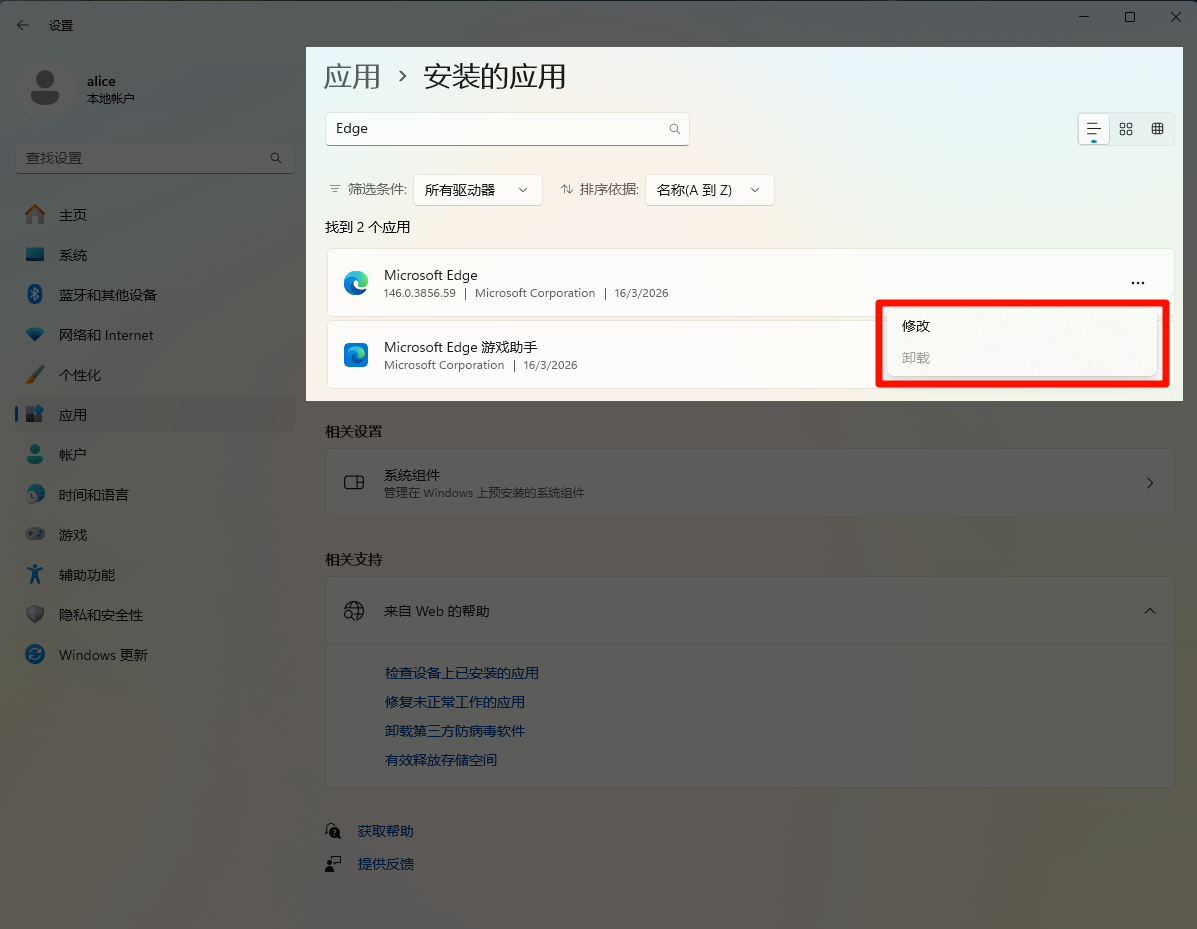Click the Microsoft Edge app name text

[431, 275]
